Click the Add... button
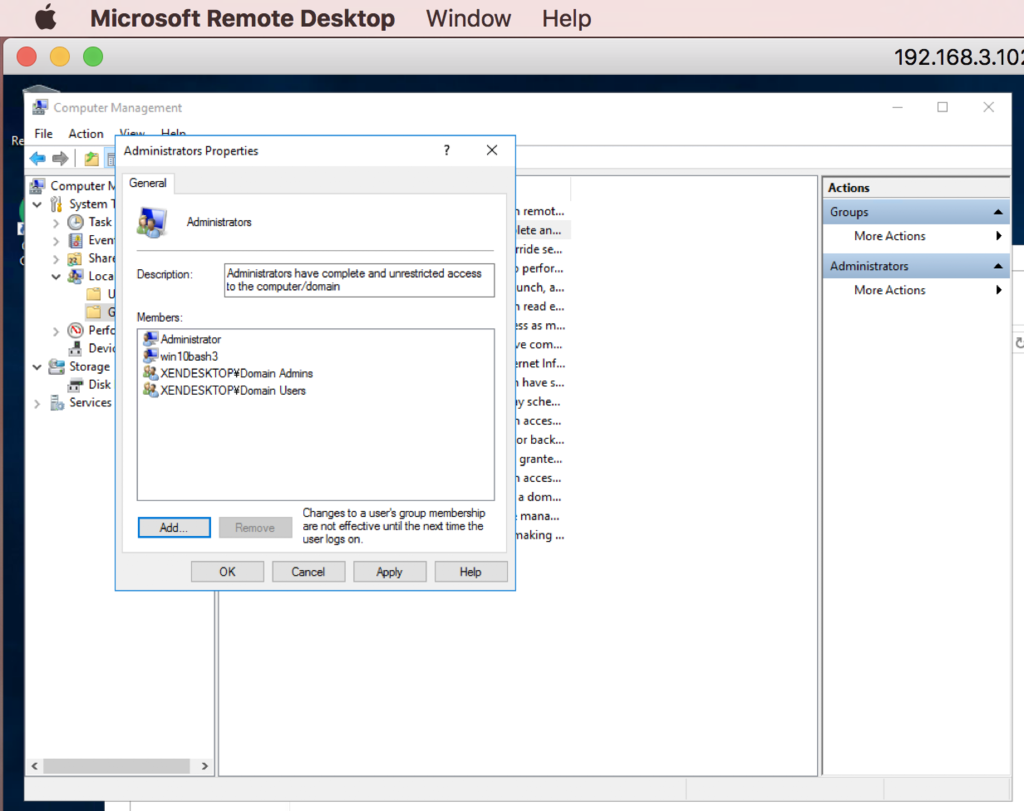The width and height of the screenshot is (1024, 811). pyautogui.click(x=174, y=527)
